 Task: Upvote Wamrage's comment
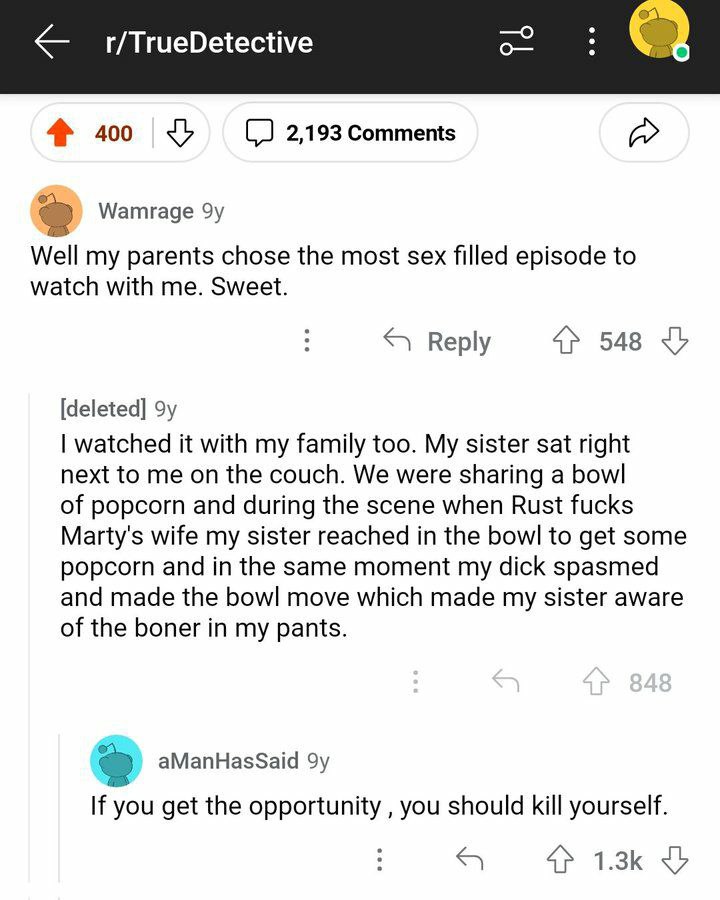[x=568, y=341]
